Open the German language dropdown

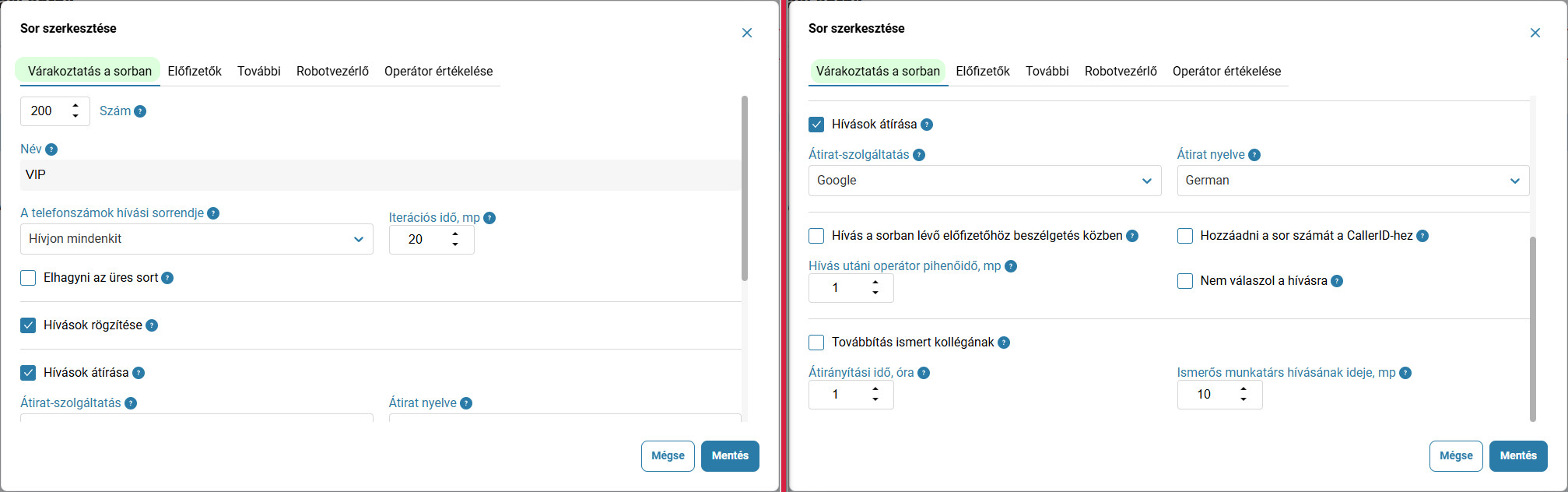pyautogui.click(x=1353, y=181)
